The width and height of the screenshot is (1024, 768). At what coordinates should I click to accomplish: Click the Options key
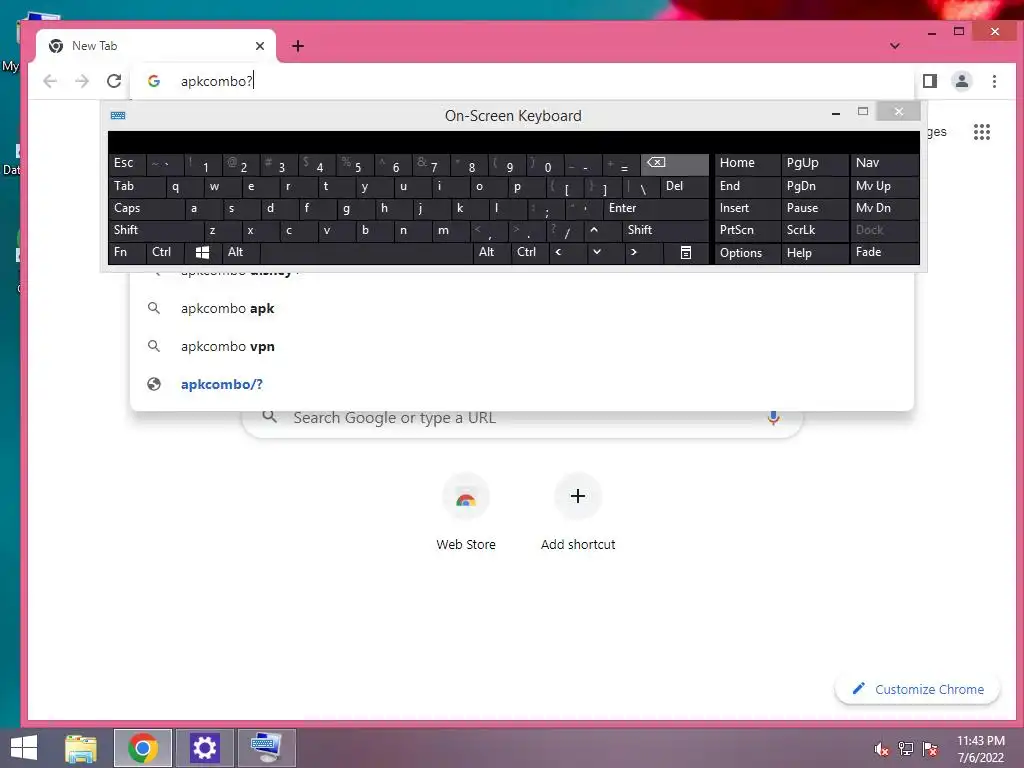click(x=747, y=253)
